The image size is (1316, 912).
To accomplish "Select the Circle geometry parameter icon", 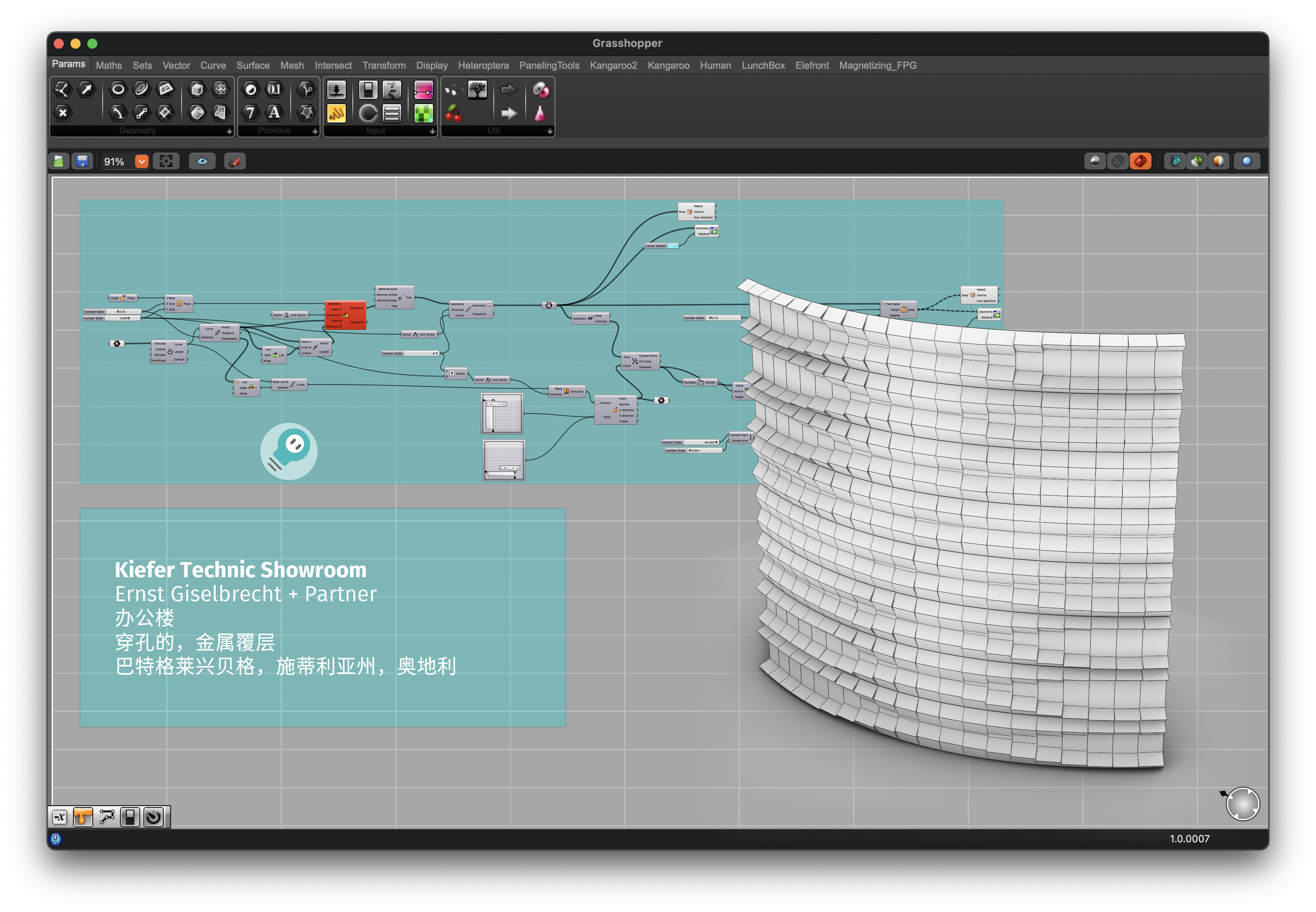I will tap(118, 89).
